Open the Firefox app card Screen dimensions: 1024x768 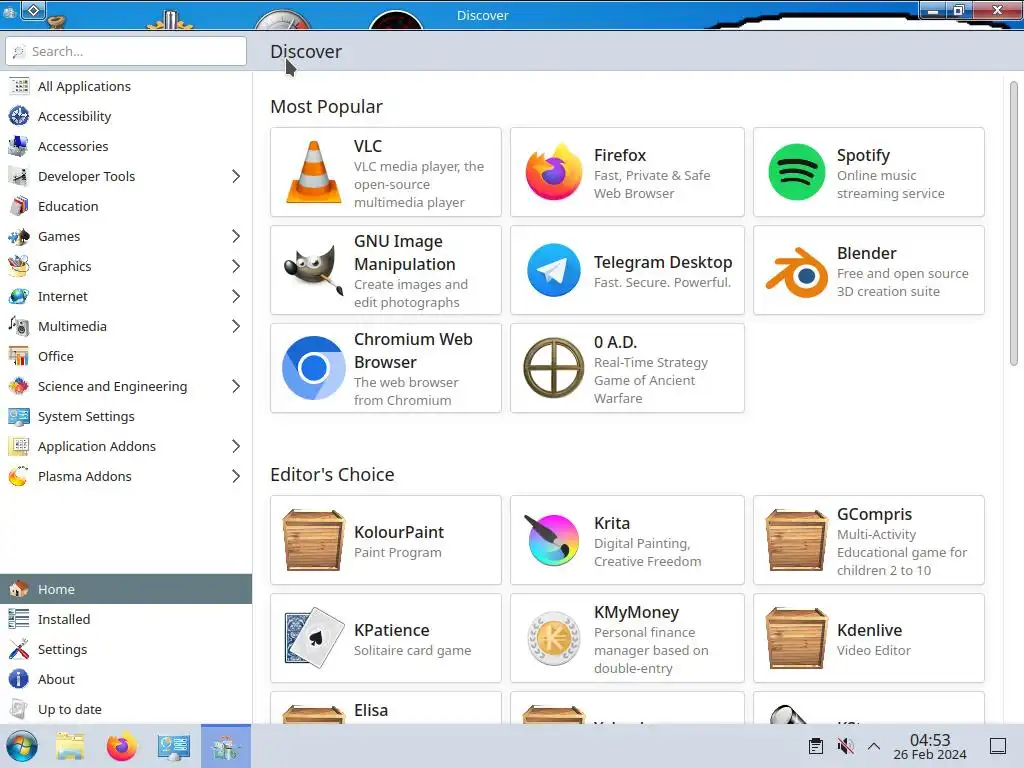point(627,172)
